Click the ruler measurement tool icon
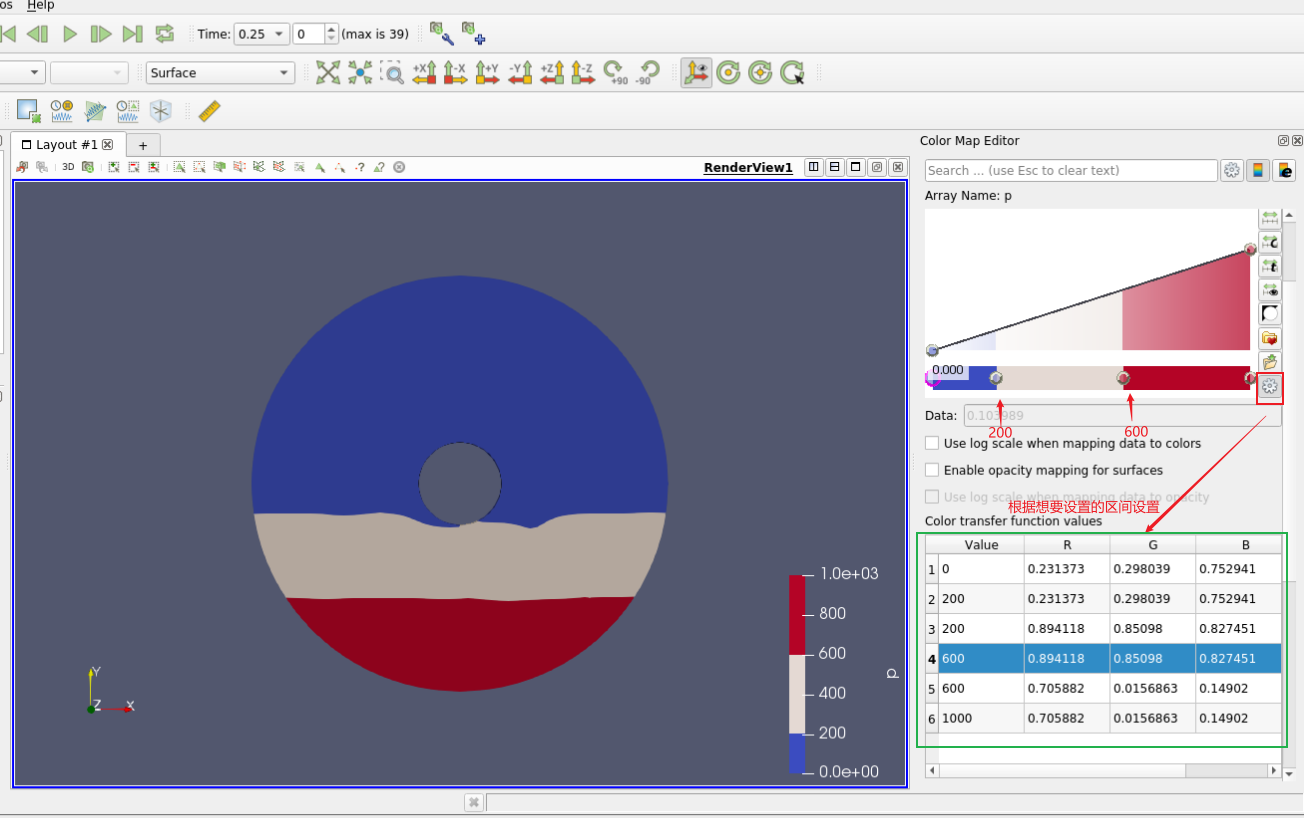 pyautogui.click(x=209, y=111)
